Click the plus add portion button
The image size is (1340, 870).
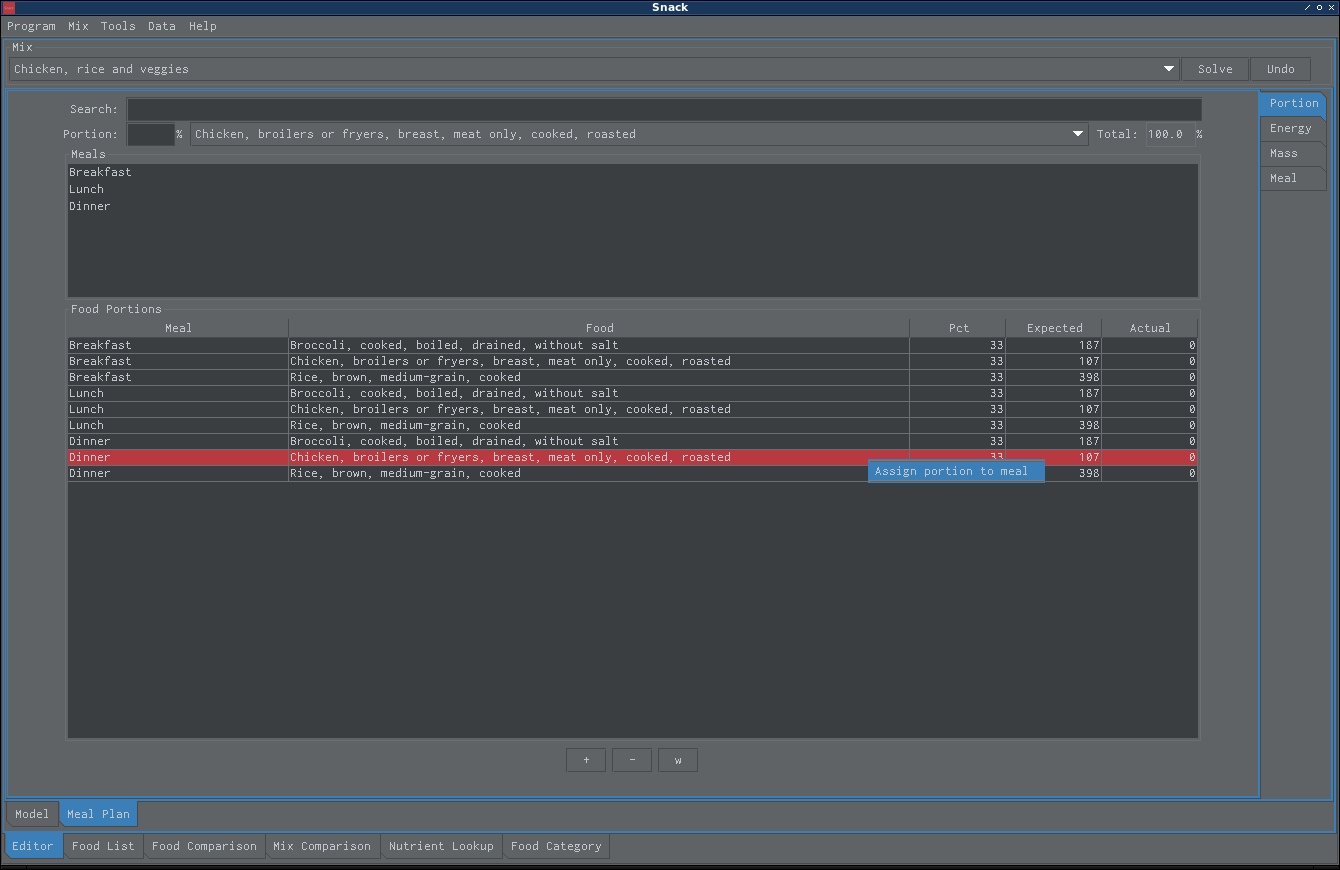[586, 760]
